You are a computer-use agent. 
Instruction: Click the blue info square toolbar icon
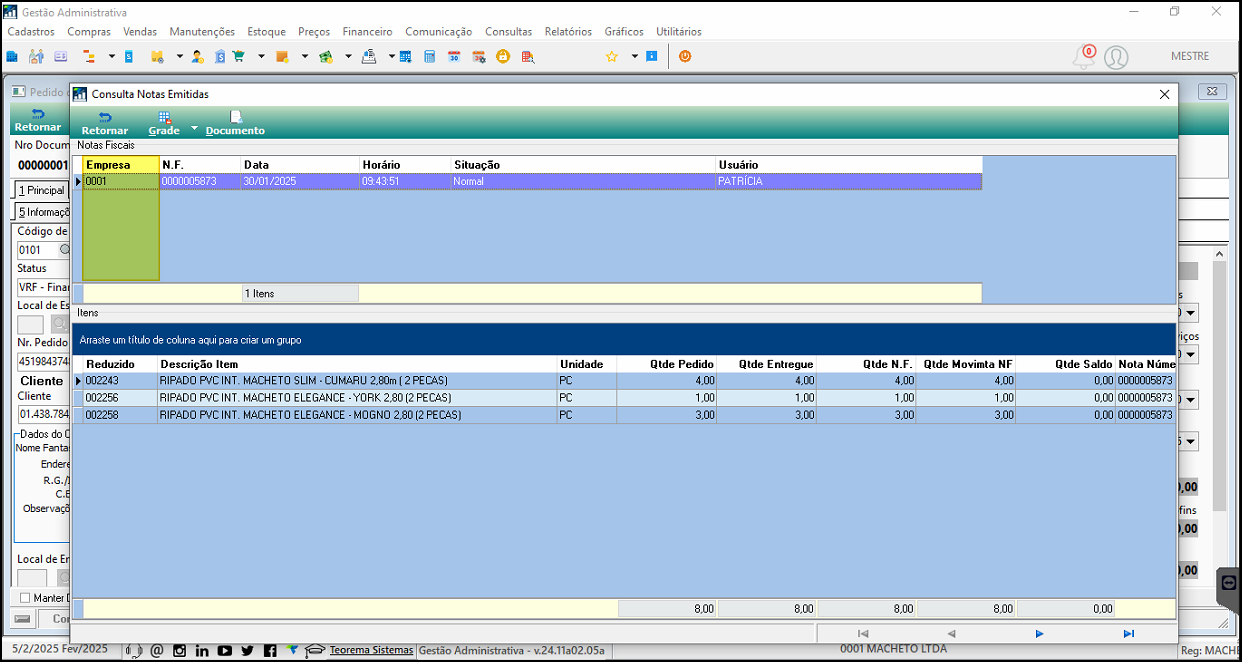click(652, 56)
